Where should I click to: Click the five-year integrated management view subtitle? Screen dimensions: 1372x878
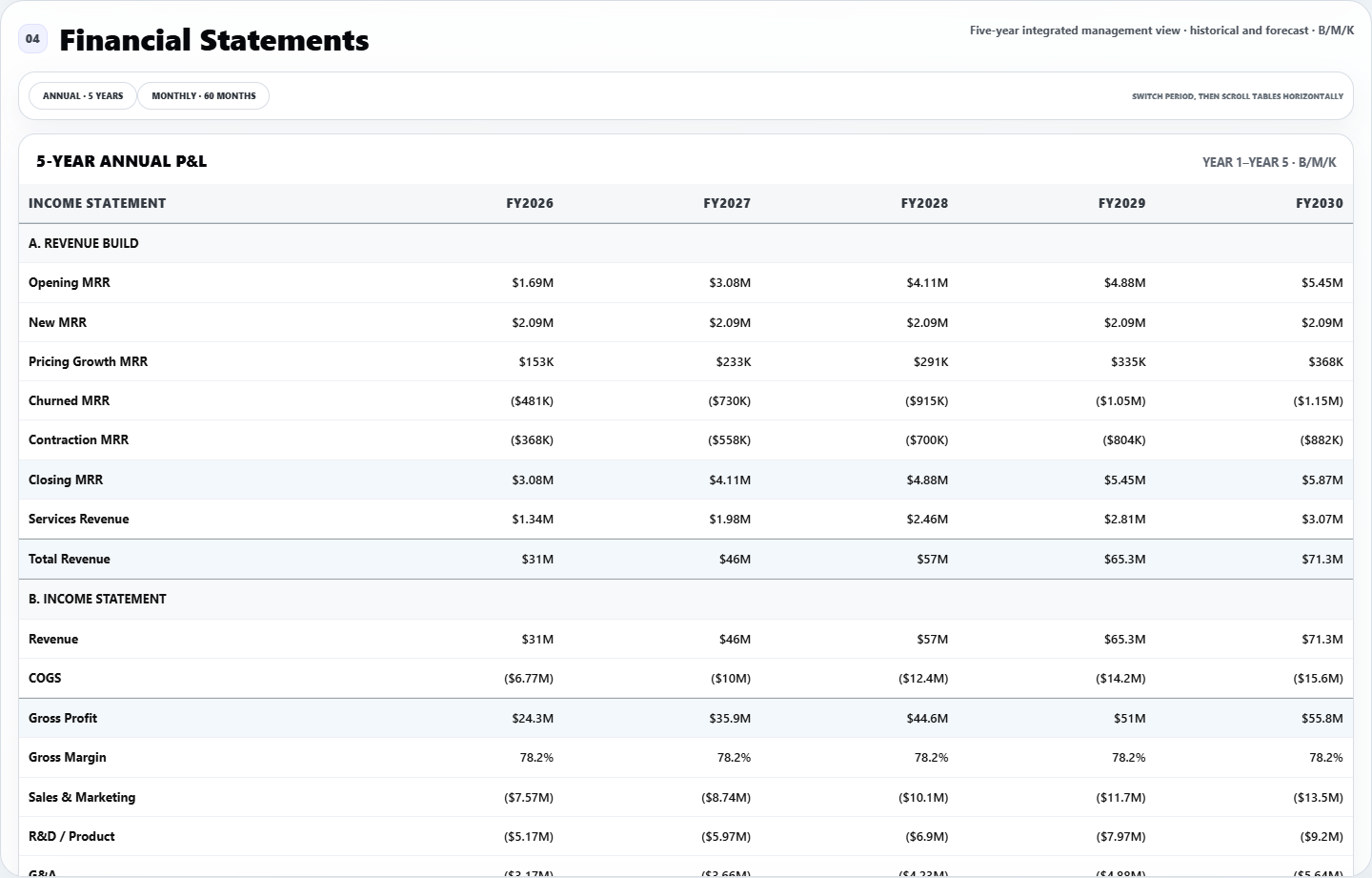[x=1162, y=31]
